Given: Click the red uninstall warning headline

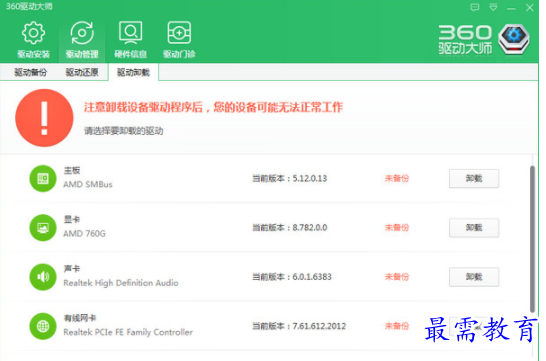Looking at the screenshot, I should click(213, 107).
